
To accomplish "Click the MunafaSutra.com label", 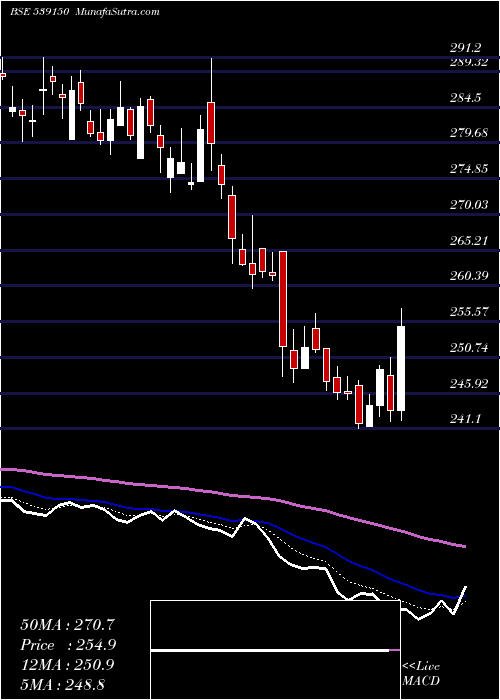I will click(117, 12).
